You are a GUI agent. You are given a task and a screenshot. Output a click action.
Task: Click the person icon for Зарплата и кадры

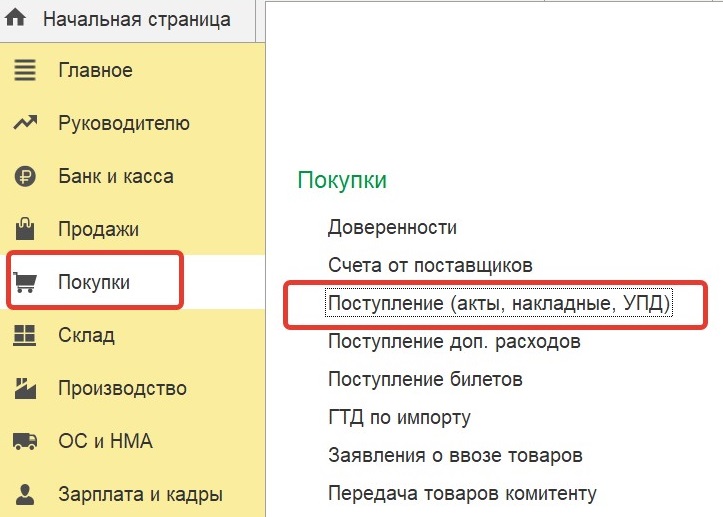(25, 494)
